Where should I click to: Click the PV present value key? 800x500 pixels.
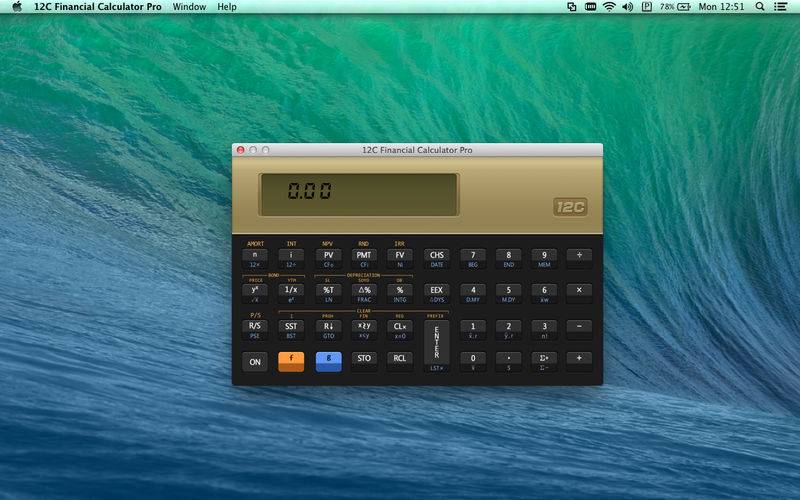pyautogui.click(x=328, y=259)
